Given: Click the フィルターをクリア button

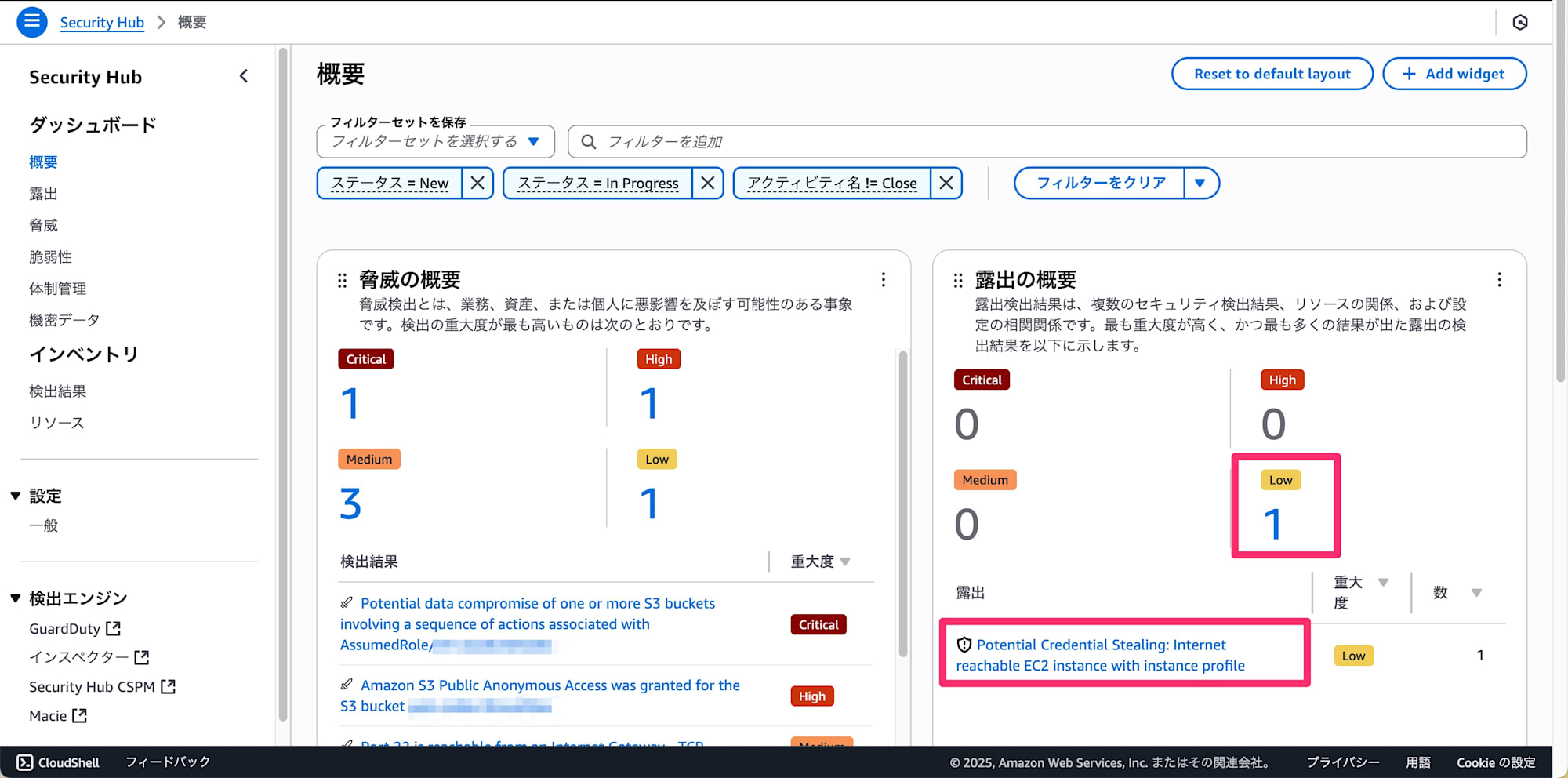Looking at the screenshot, I should (x=1100, y=183).
